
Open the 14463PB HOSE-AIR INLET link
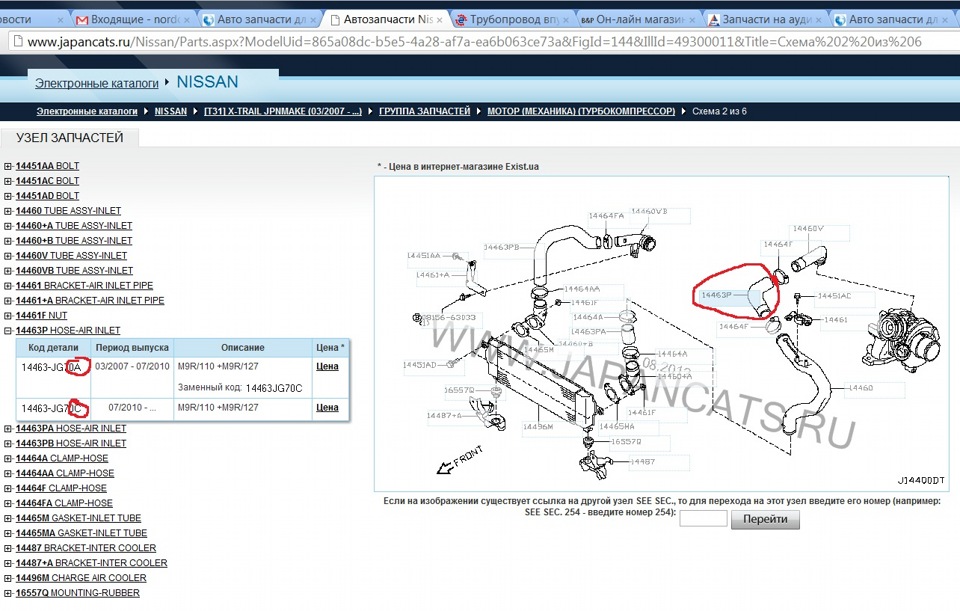tap(70, 443)
